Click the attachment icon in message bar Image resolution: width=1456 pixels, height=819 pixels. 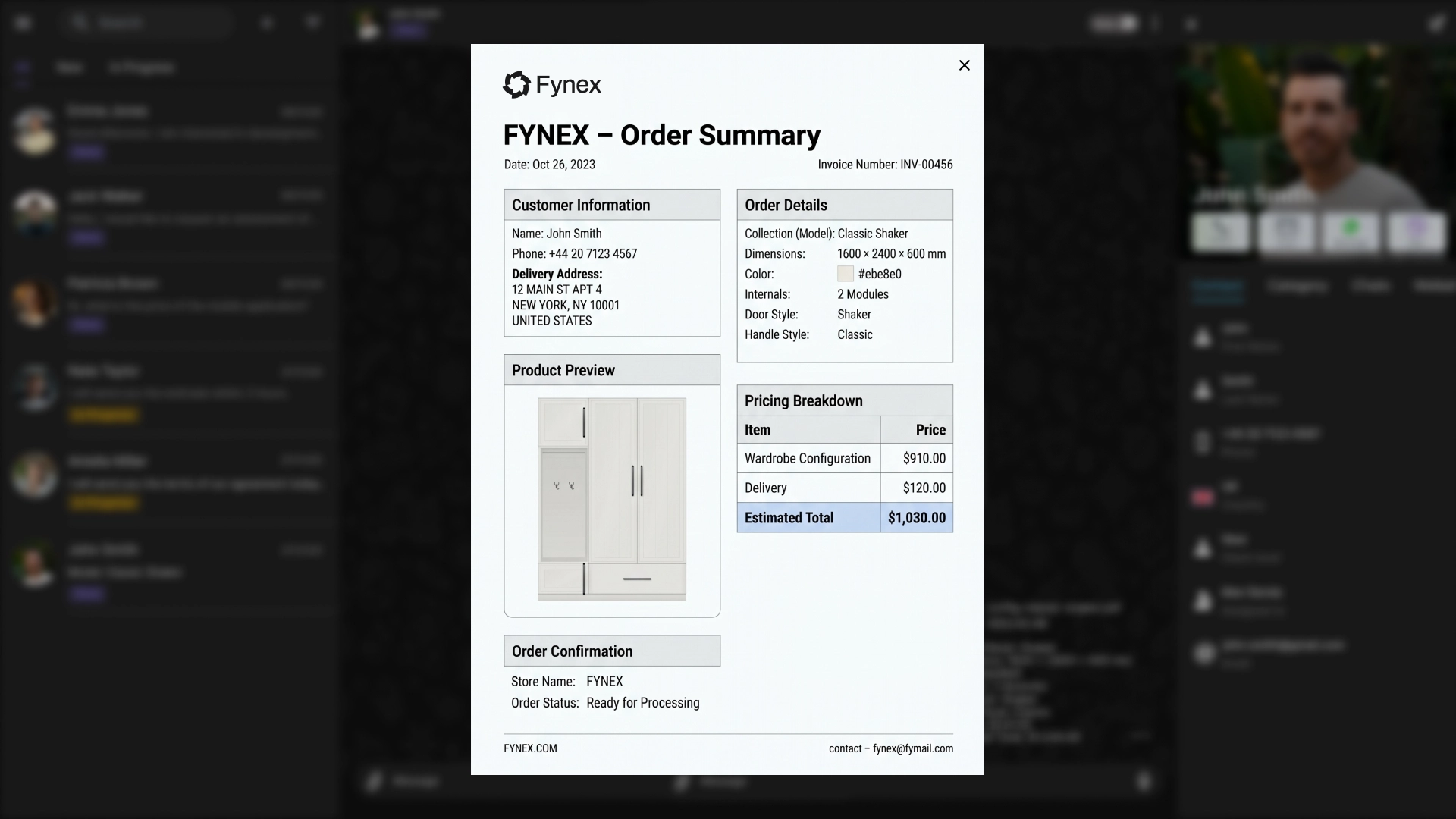point(373,781)
